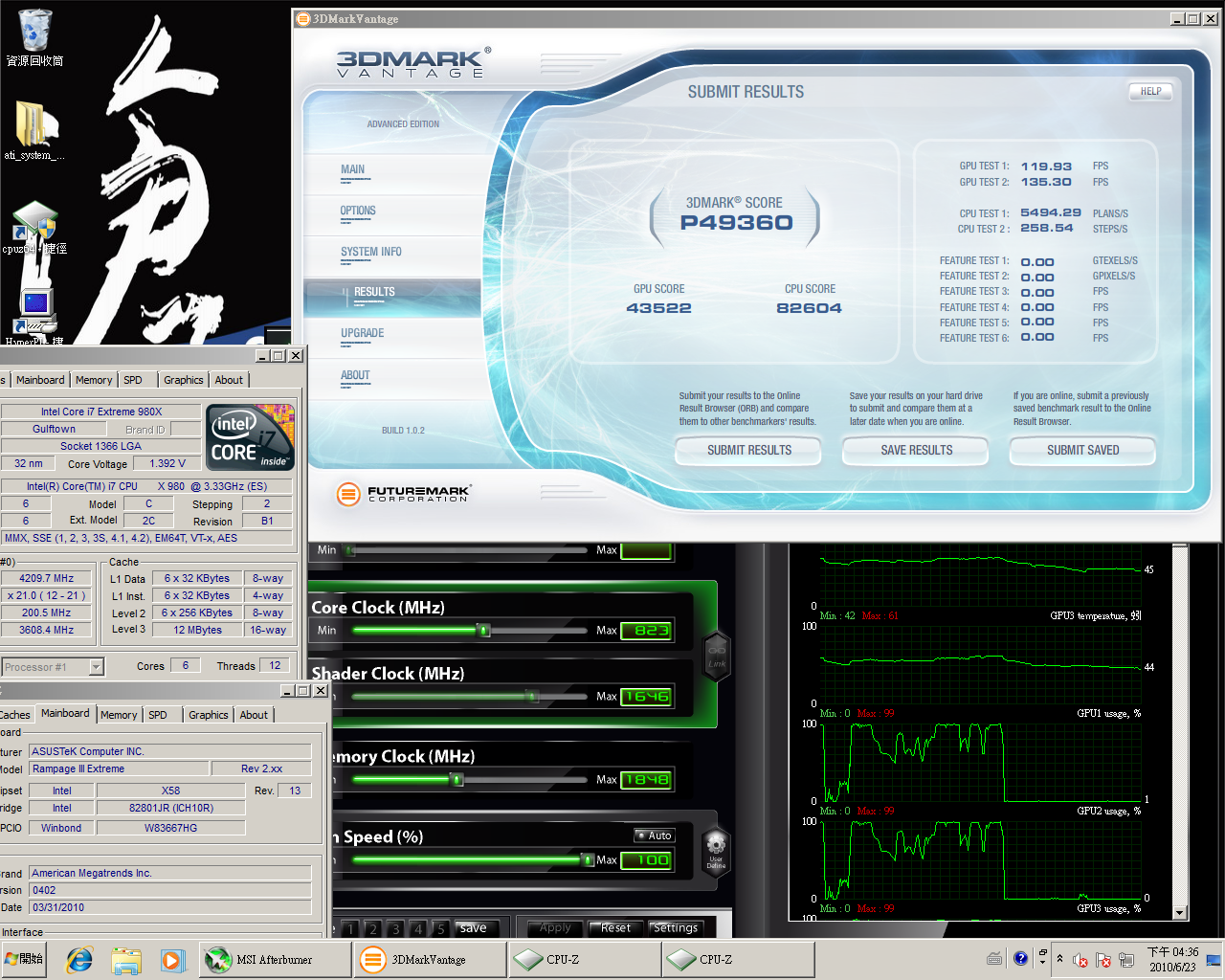
Task: Open SPD tab in CPU-Z processor window
Action: pyautogui.click(x=133, y=380)
